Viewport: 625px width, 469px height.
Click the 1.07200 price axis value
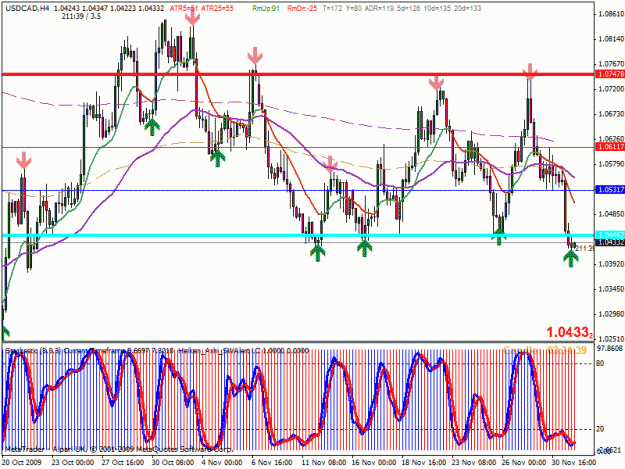click(611, 89)
